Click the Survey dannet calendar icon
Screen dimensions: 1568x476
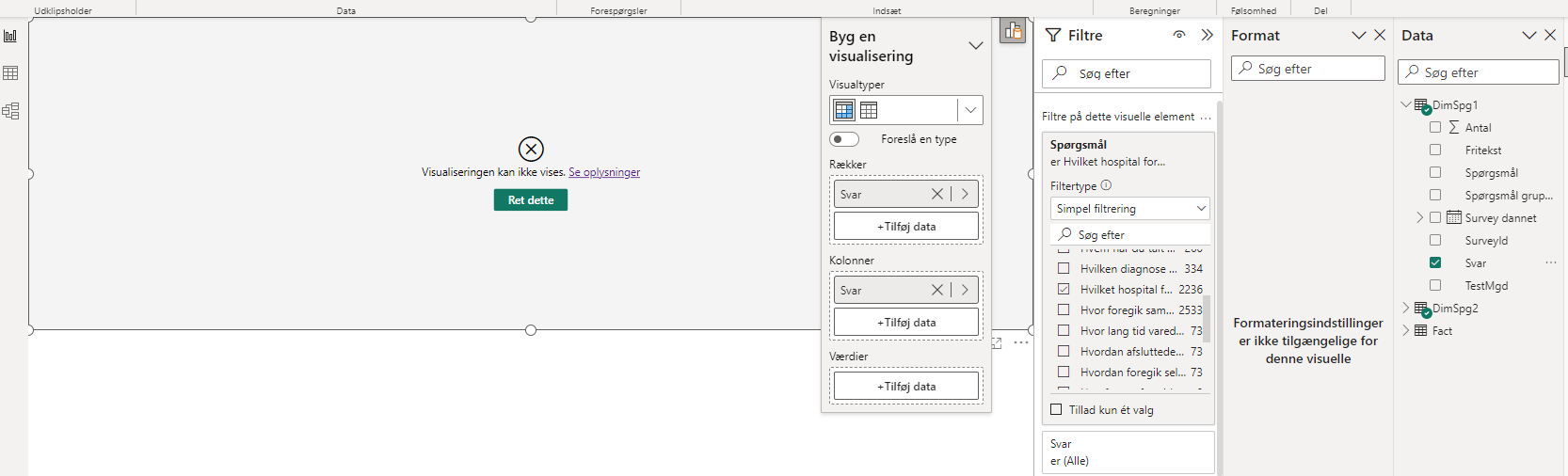click(x=1454, y=217)
